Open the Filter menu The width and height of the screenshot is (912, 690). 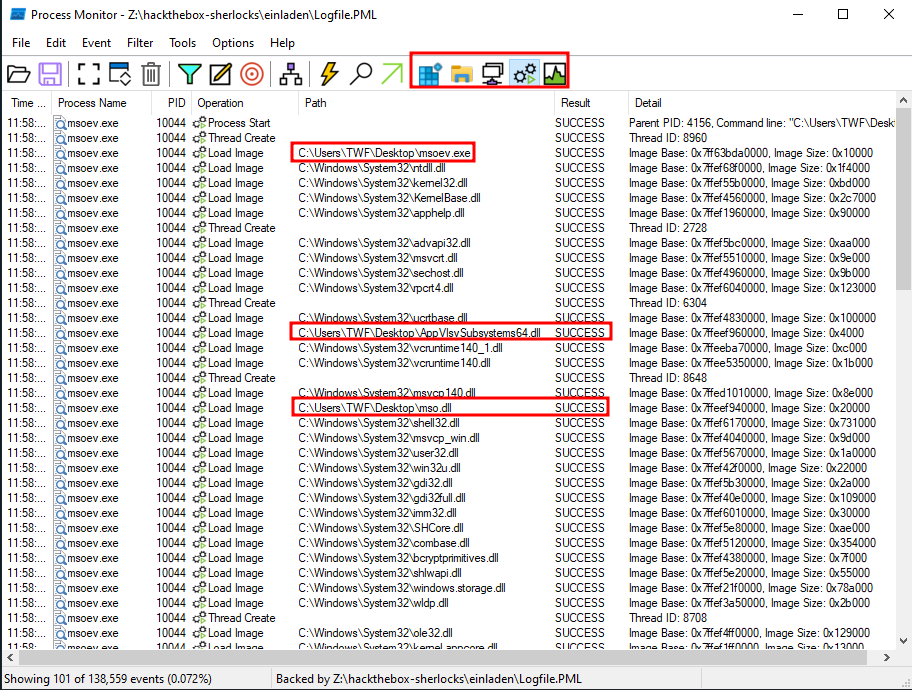(x=140, y=43)
